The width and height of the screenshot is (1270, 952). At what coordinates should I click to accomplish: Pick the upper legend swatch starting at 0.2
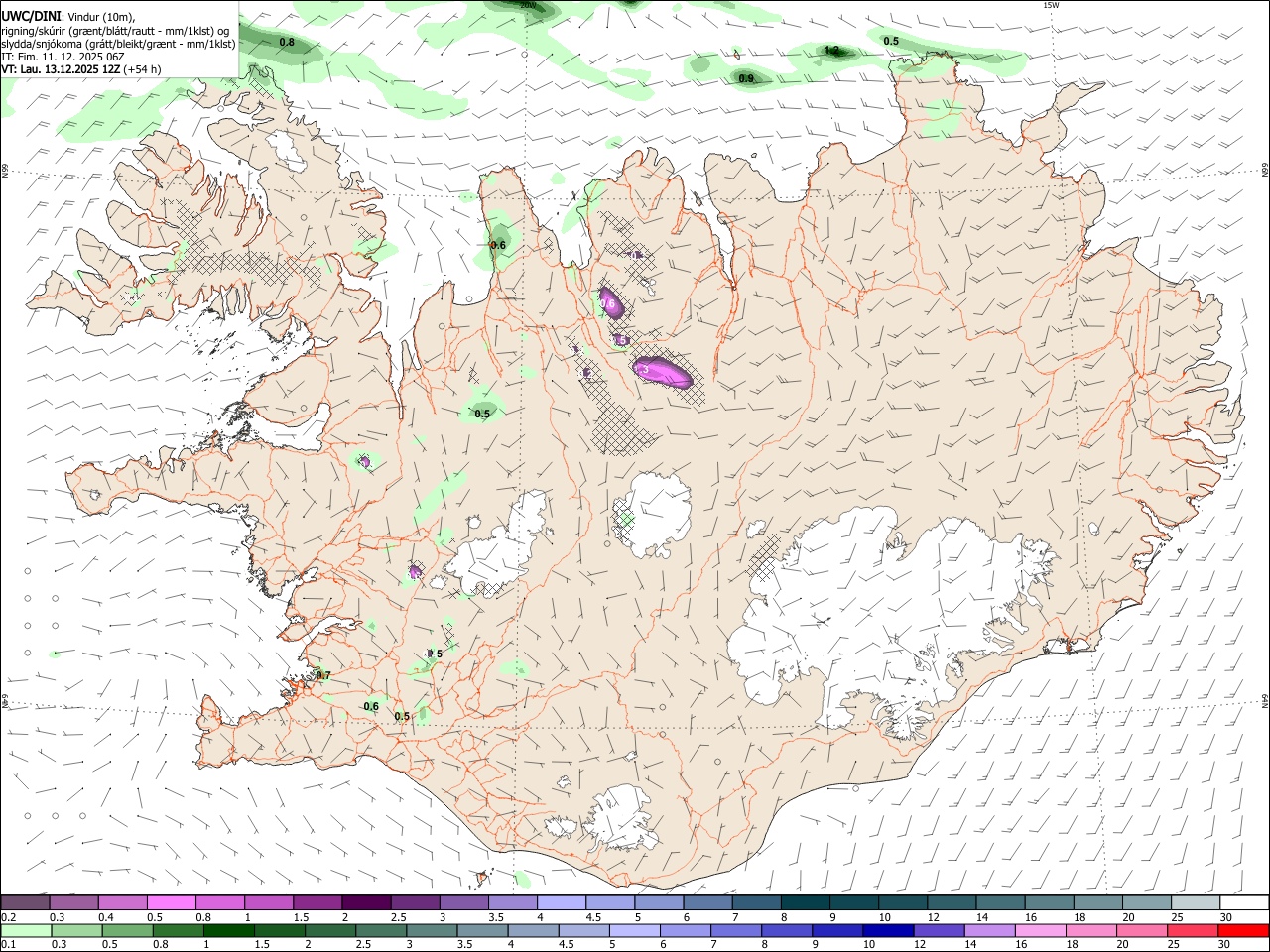(x=26, y=902)
